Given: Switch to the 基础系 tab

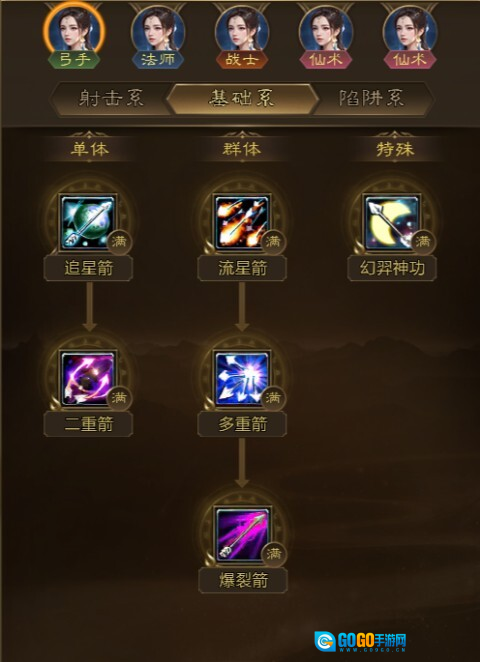Looking at the screenshot, I should pyautogui.click(x=242, y=99).
